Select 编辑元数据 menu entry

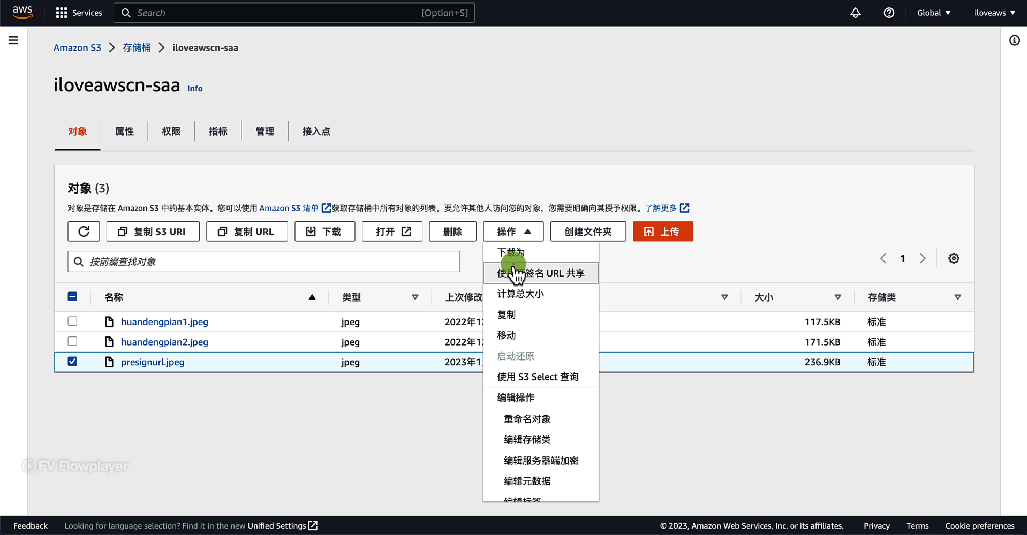(540, 481)
